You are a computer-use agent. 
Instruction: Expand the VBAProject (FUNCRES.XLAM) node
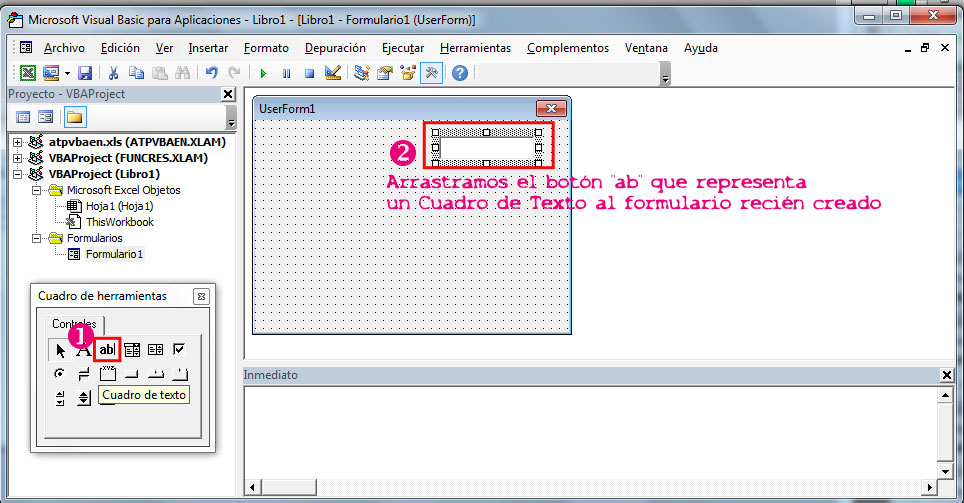17,158
